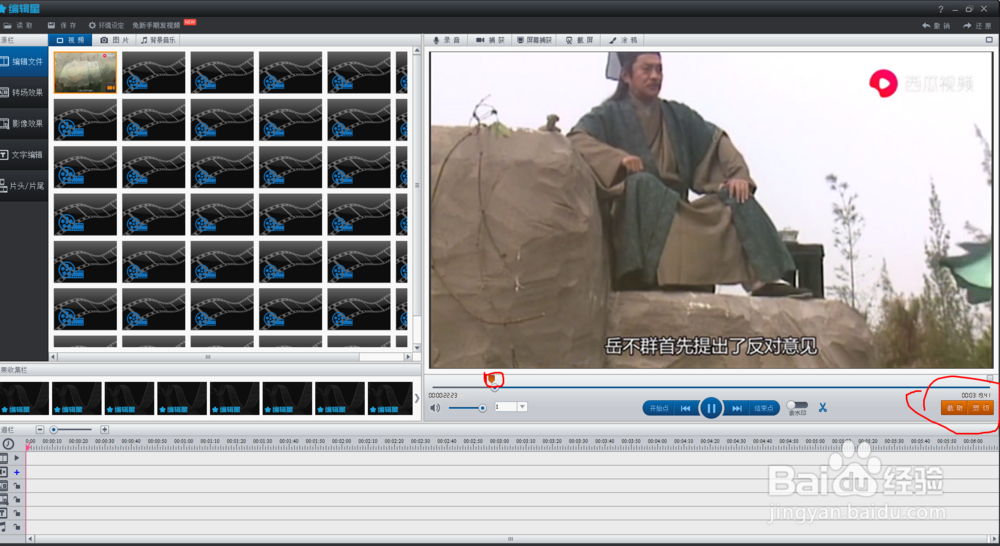
Task: Click the orange 截取 button
Action: (x=954, y=408)
